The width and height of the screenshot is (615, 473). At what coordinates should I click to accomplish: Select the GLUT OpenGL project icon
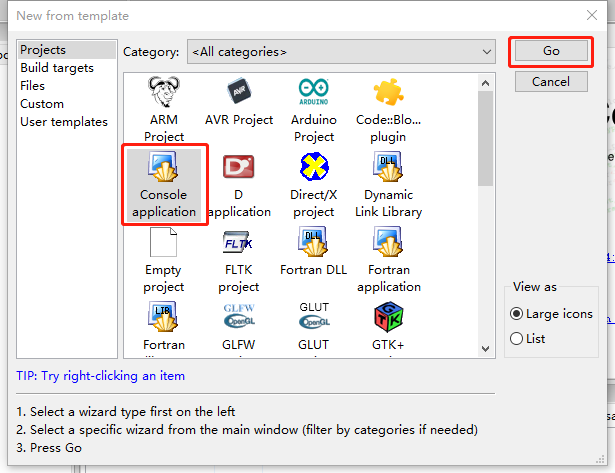click(314, 316)
